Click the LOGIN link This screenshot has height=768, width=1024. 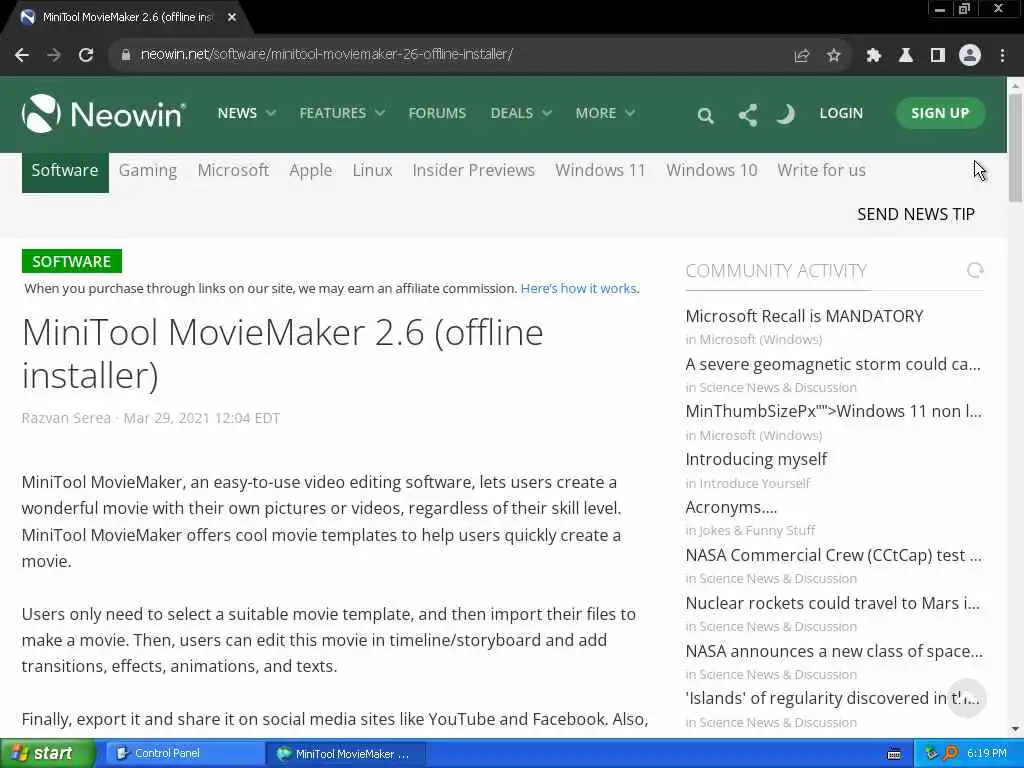click(841, 113)
